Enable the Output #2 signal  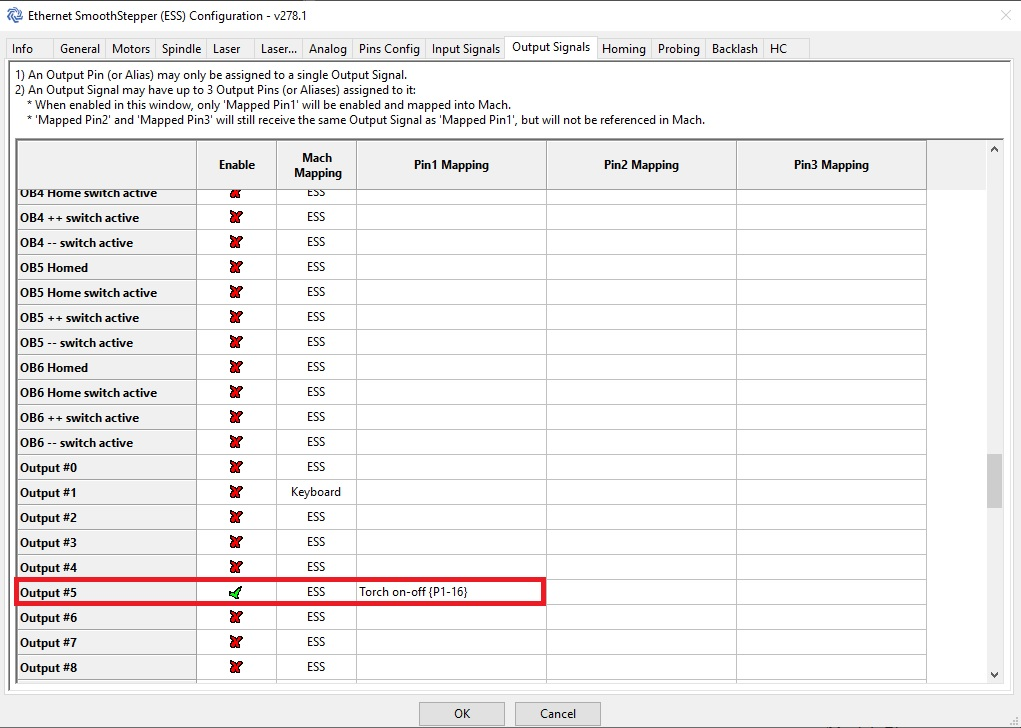click(236, 517)
